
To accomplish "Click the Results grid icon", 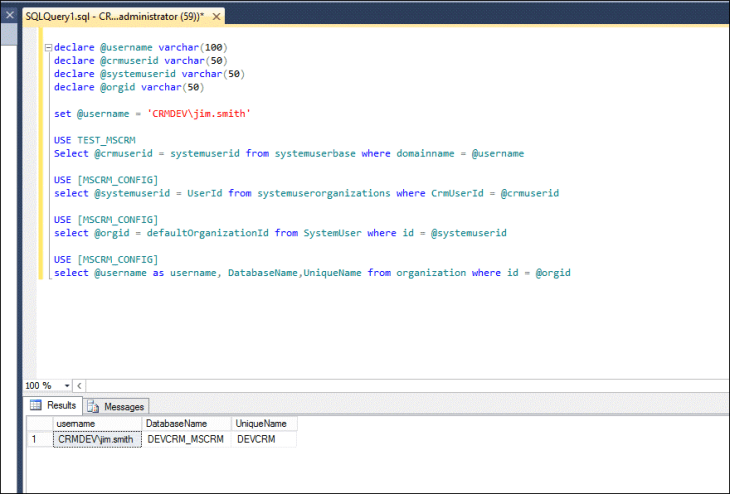I will point(36,406).
